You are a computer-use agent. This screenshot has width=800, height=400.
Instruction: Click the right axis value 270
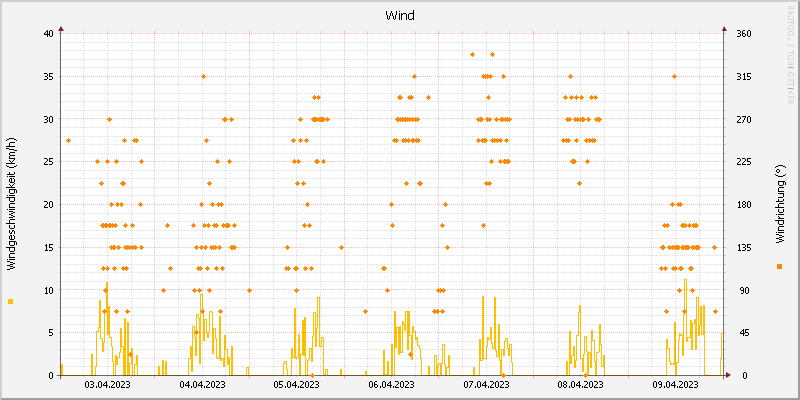pyautogui.click(x=744, y=119)
